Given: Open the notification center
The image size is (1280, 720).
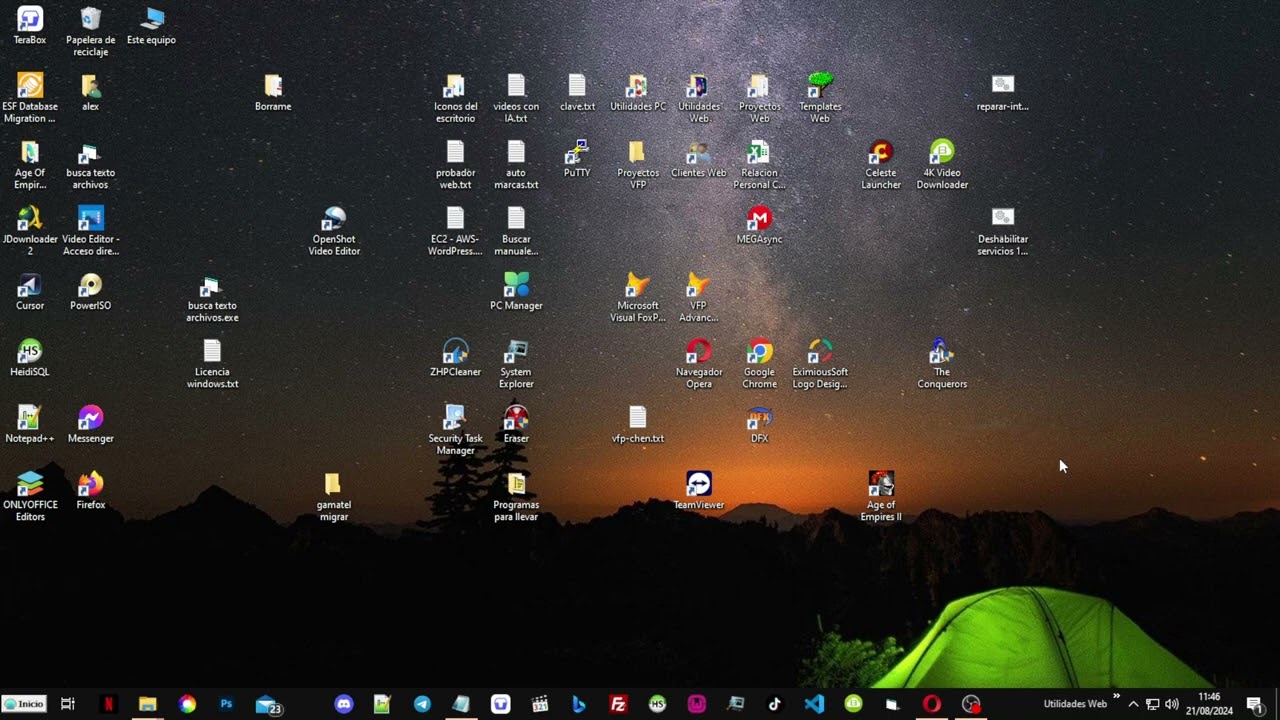Looking at the screenshot, I should [1254, 704].
